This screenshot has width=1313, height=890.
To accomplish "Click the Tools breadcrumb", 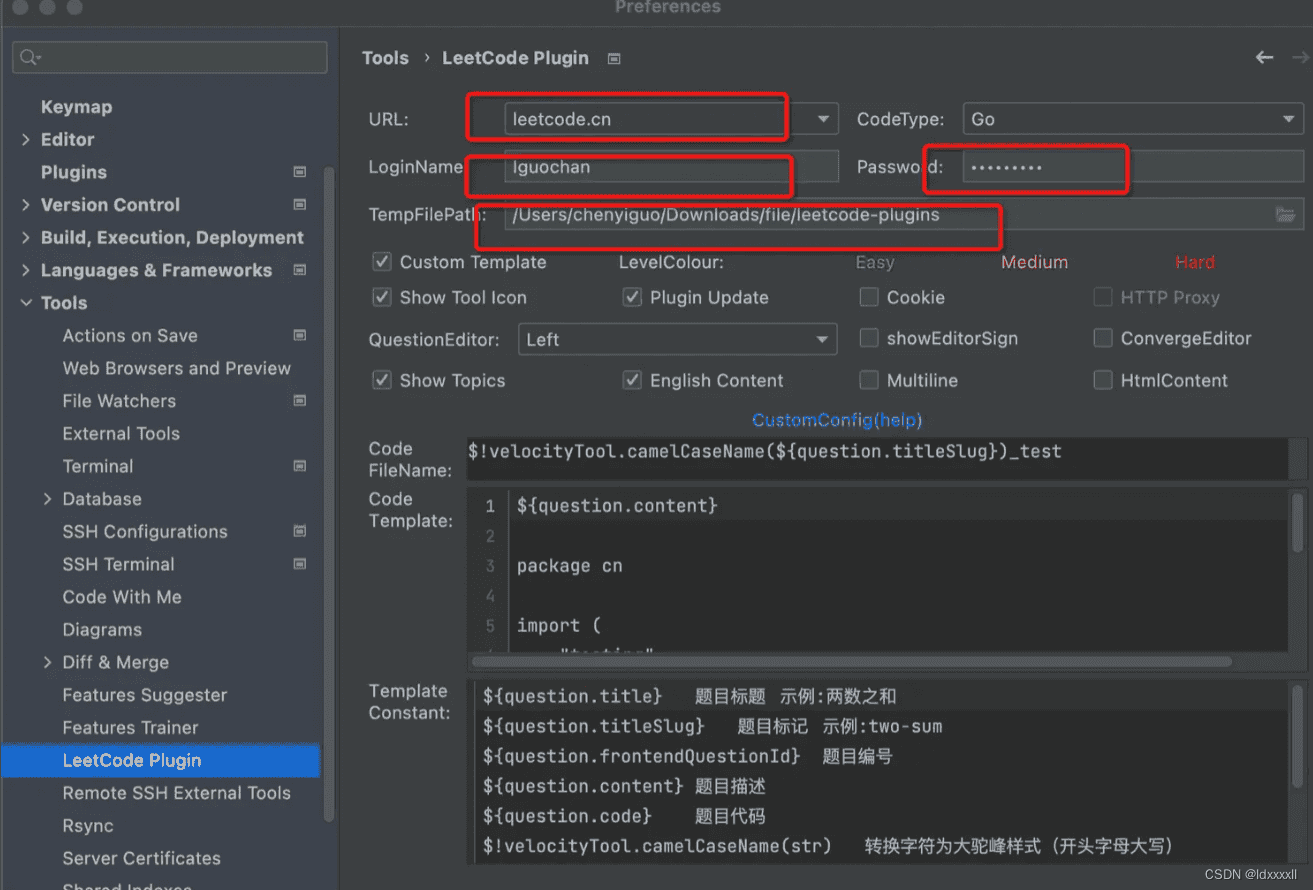I will (385, 58).
